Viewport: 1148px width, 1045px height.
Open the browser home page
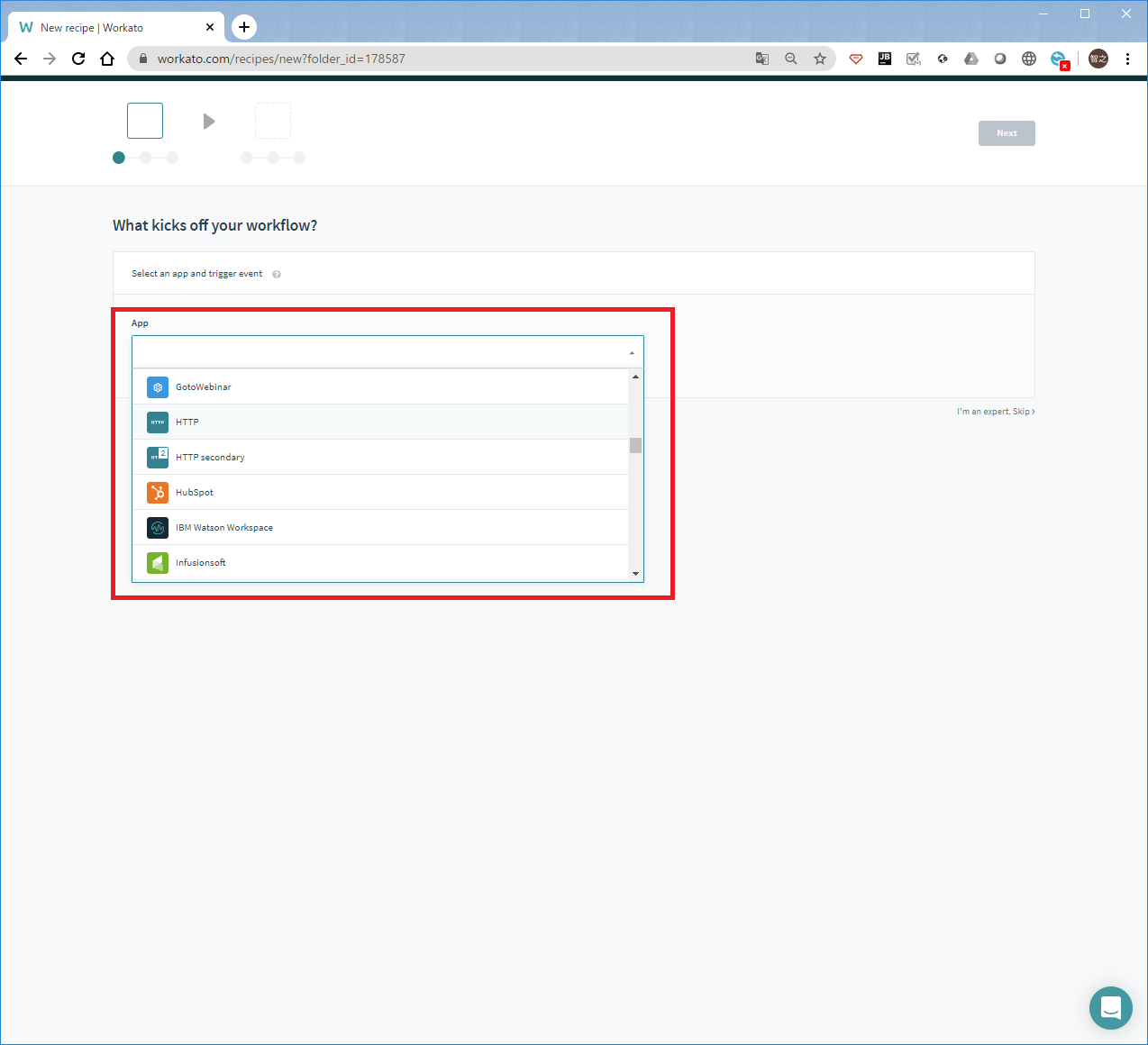coord(107,59)
